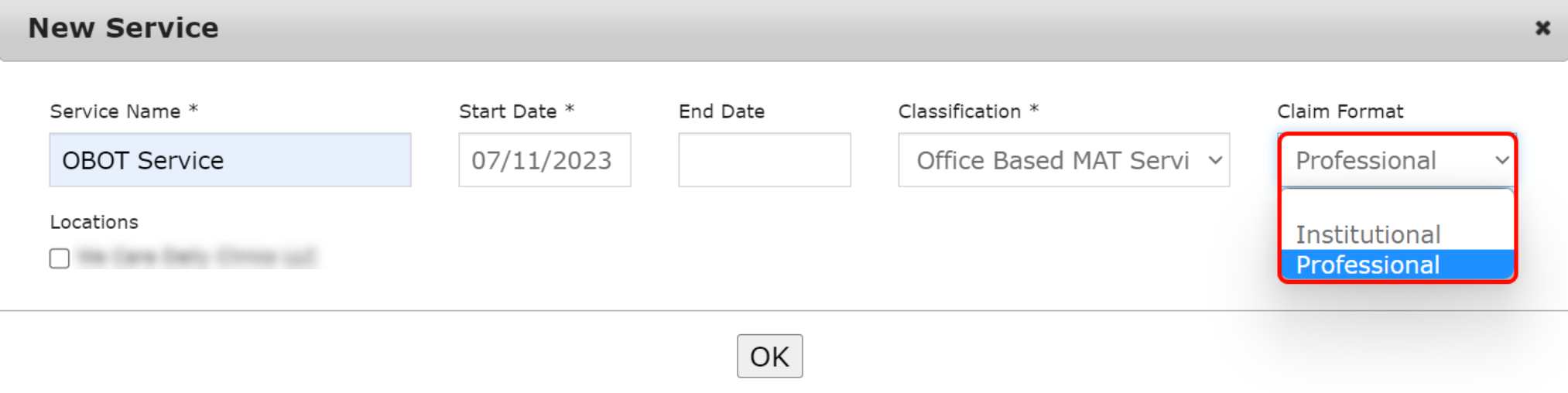This screenshot has height=393, width=1568.
Task: Choose the highlighted Professional option in list
Action: [1368, 265]
